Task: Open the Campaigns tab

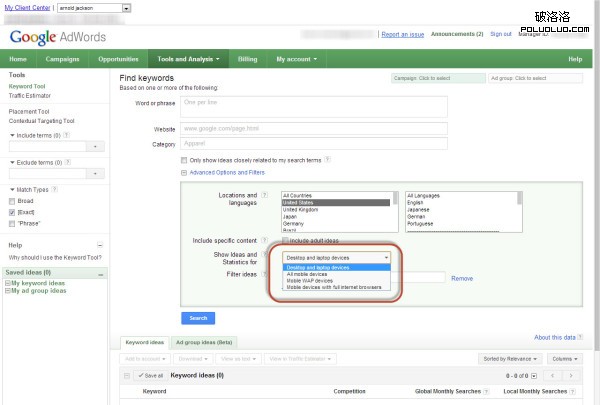Action: coord(62,59)
